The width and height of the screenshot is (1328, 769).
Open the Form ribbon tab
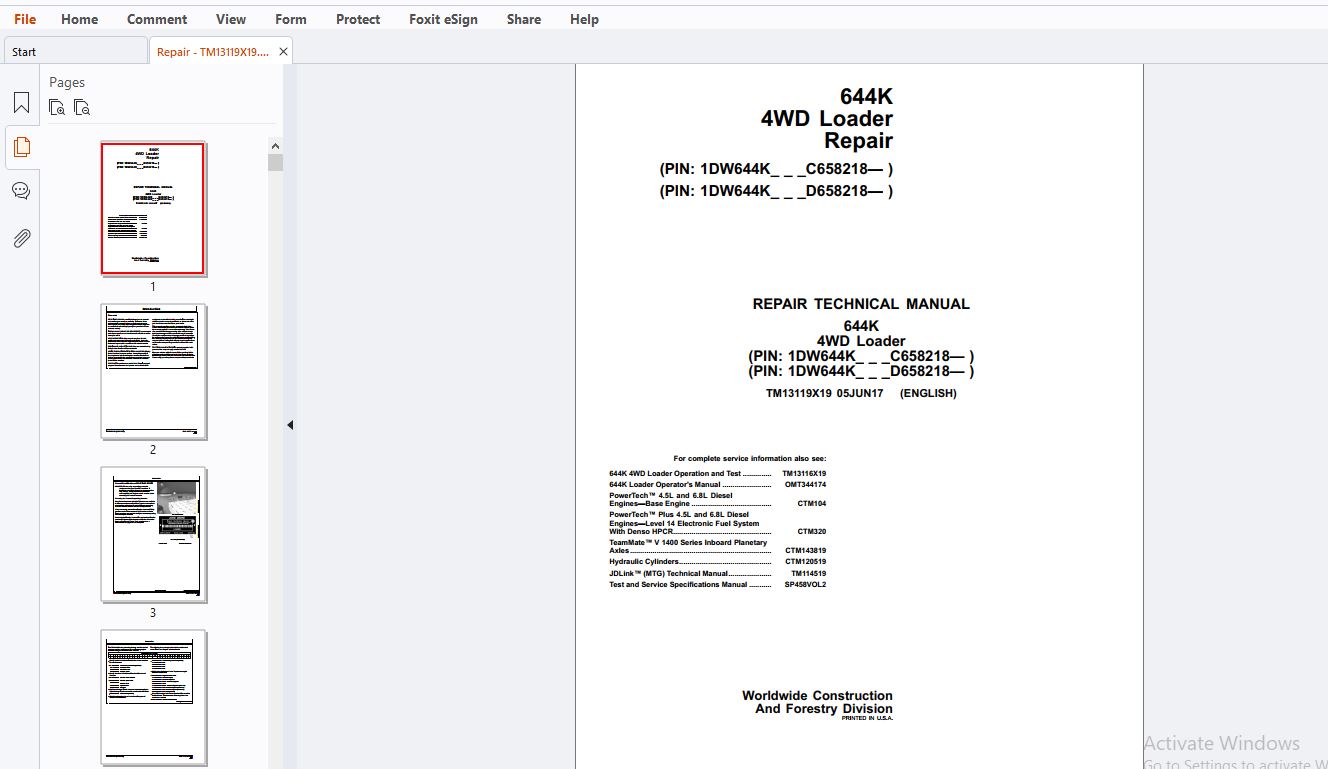click(x=291, y=19)
